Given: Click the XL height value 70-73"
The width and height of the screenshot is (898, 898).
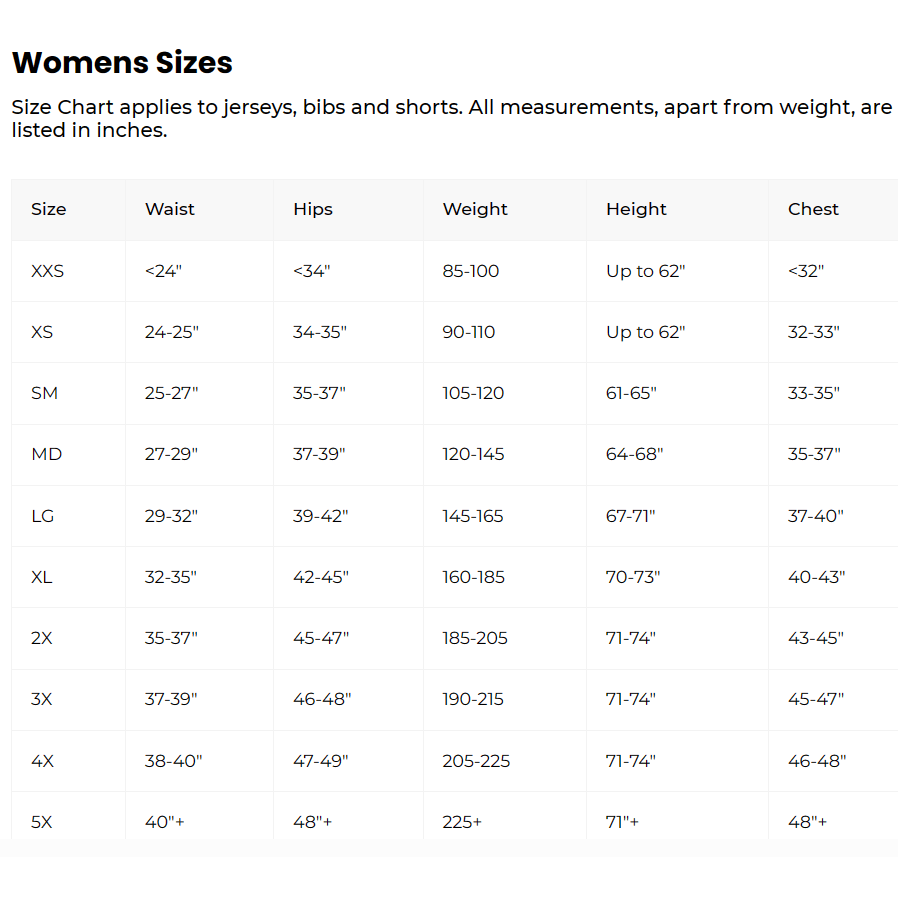Looking at the screenshot, I should [633, 577].
